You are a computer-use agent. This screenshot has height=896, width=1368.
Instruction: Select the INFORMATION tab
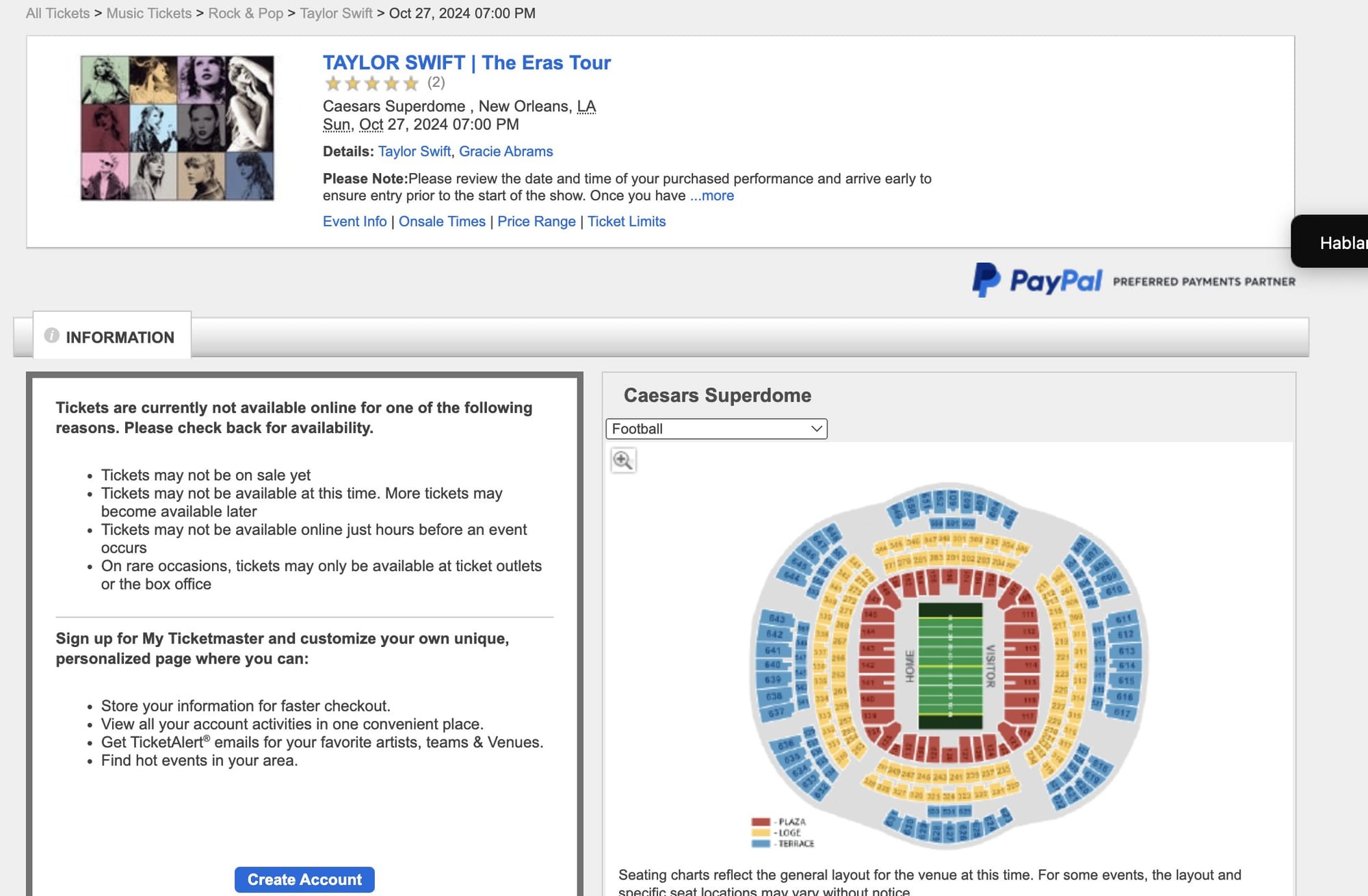[x=112, y=337]
